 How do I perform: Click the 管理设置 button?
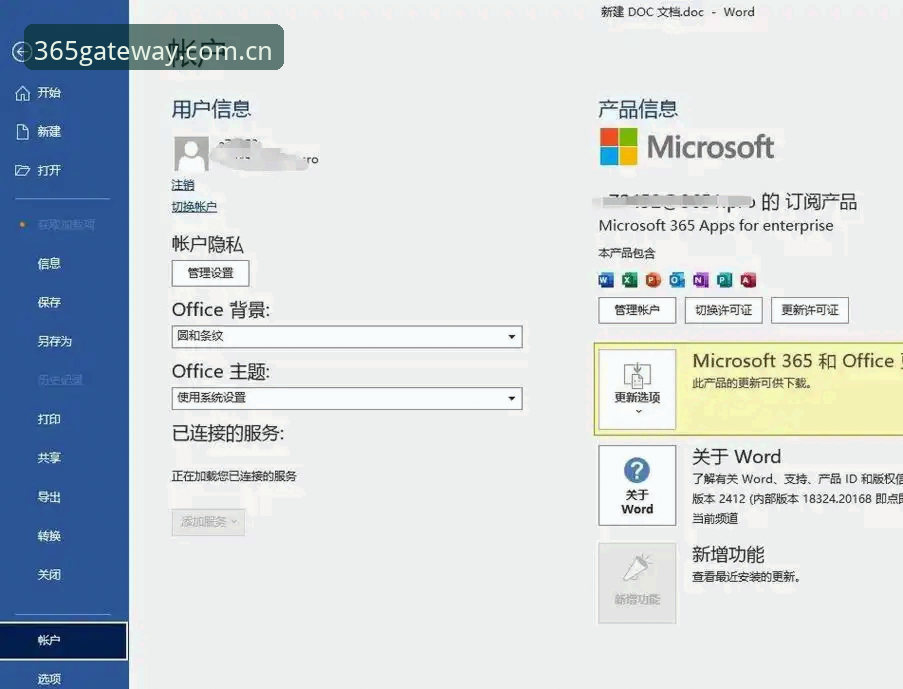(210, 273)
